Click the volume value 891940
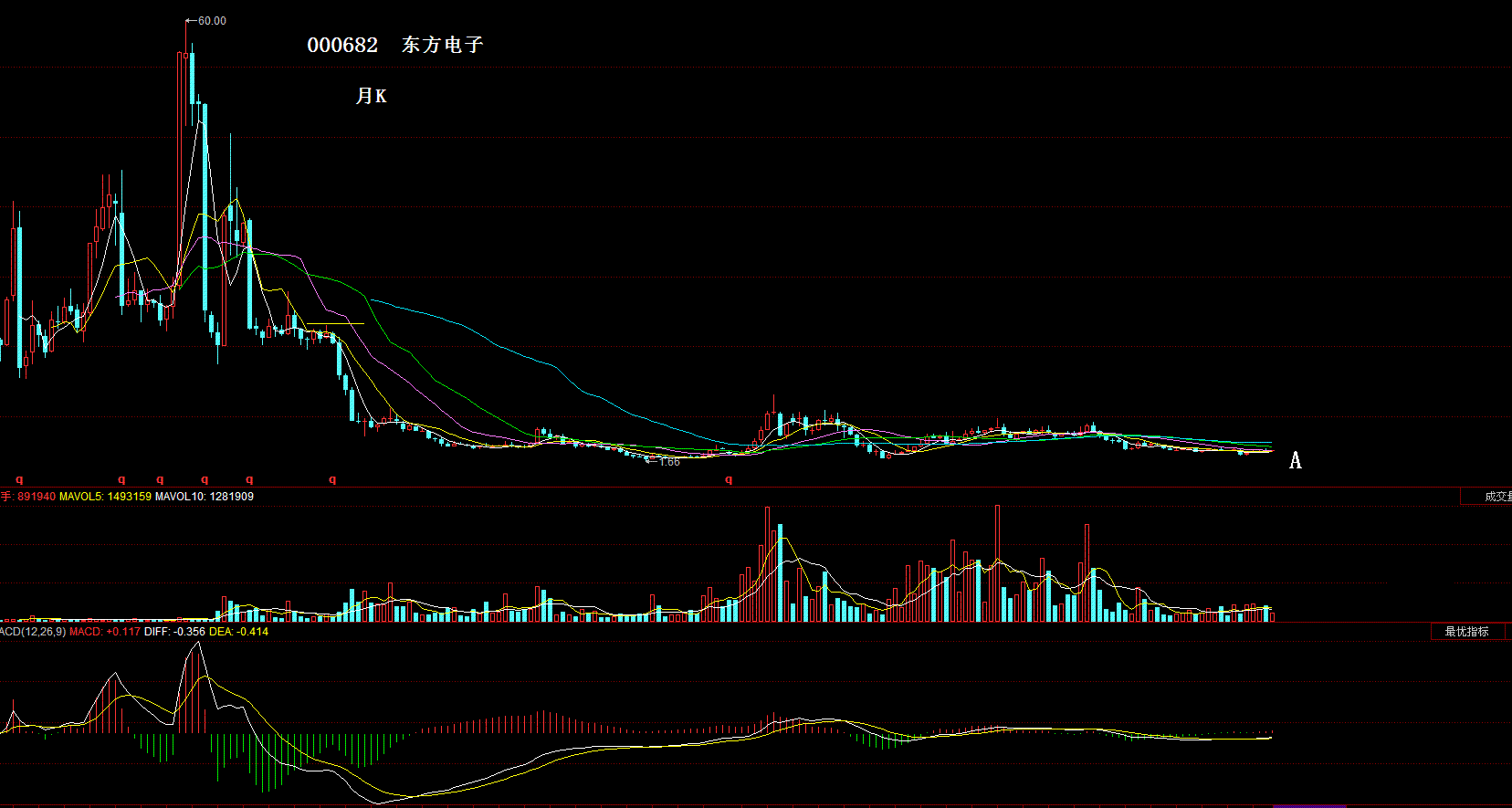The height and width of the screenshot is (808, 1512). tap(37, 497)
